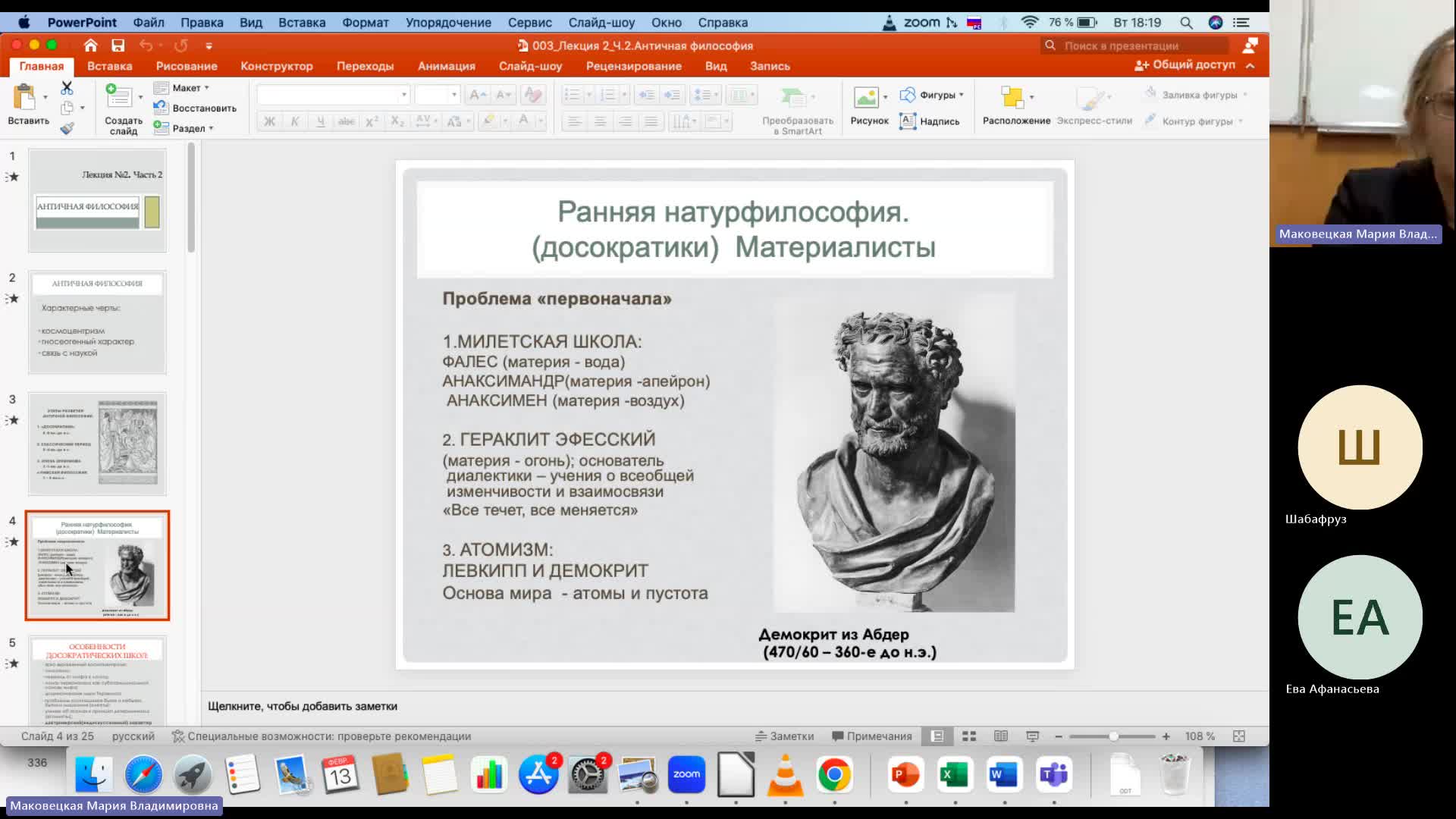Open Safari compass icon in Dock
Viewport: 1456px width, 819px height.
tap(143, 774)
